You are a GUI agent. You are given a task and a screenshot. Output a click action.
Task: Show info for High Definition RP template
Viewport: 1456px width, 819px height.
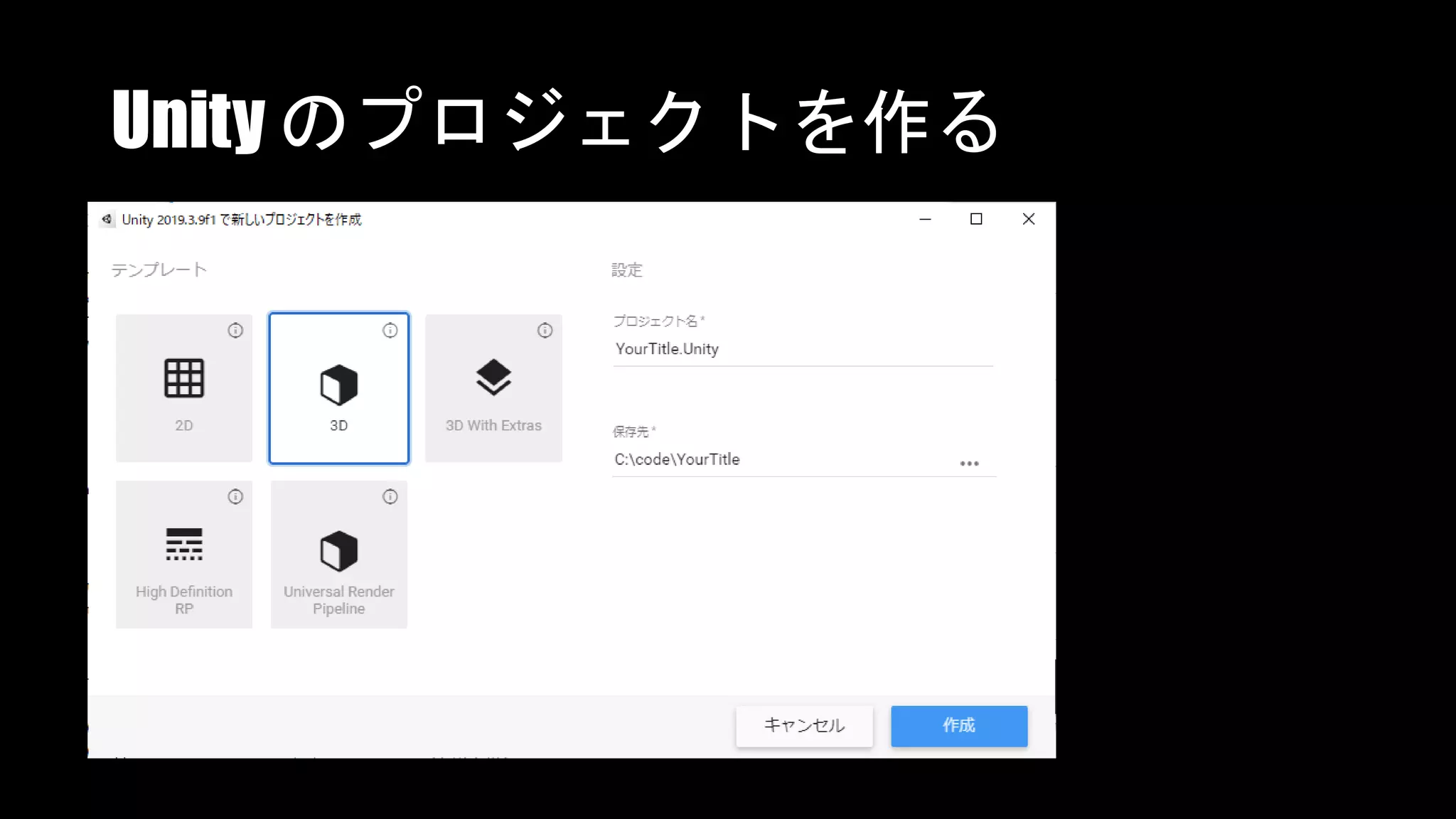pos(235,497)
